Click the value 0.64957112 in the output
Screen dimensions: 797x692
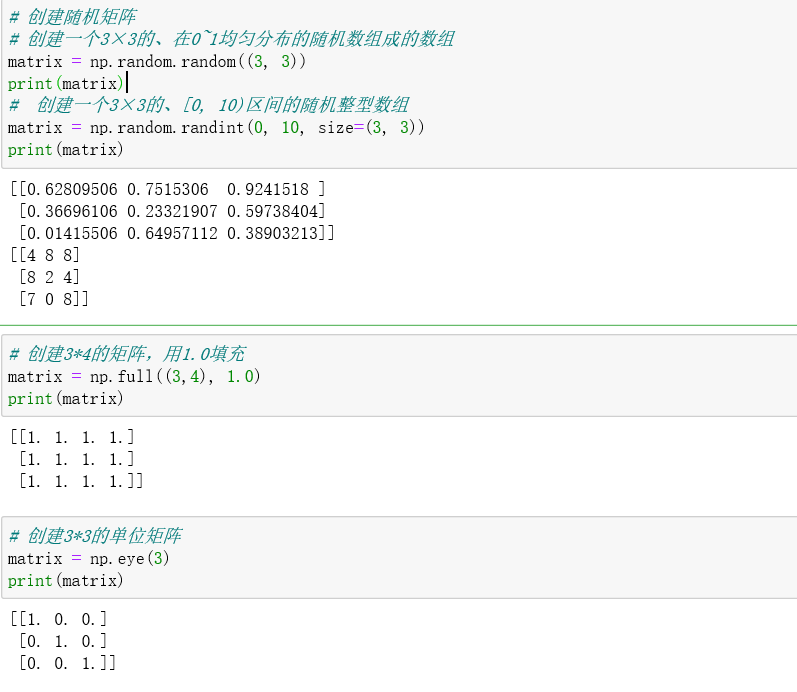pos(172,233)
